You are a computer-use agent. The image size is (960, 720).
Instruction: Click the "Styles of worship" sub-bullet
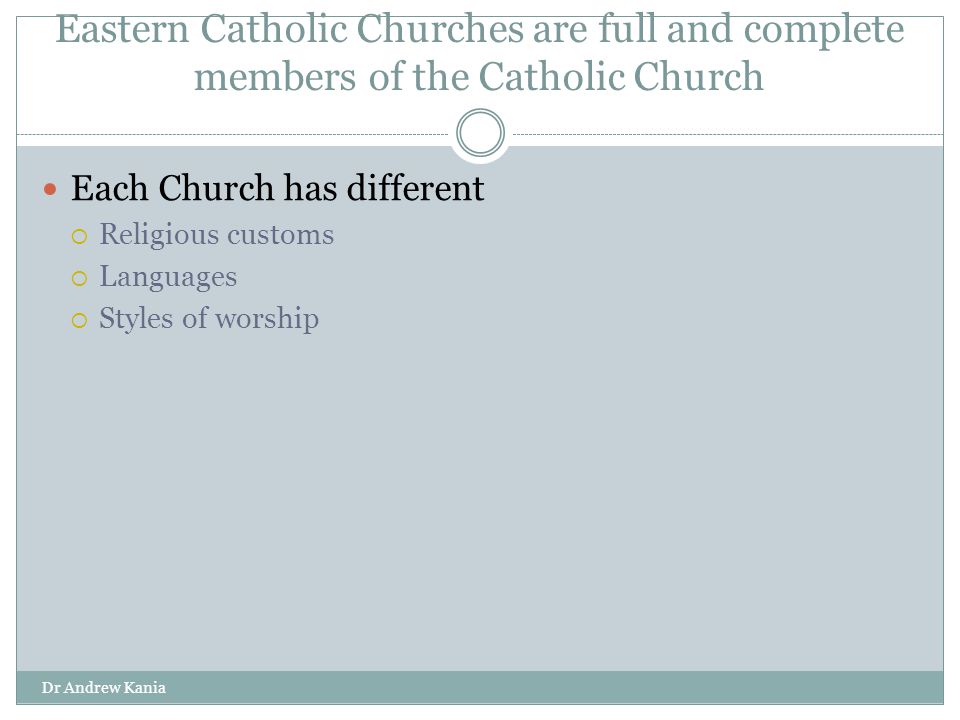coord(209,318)
